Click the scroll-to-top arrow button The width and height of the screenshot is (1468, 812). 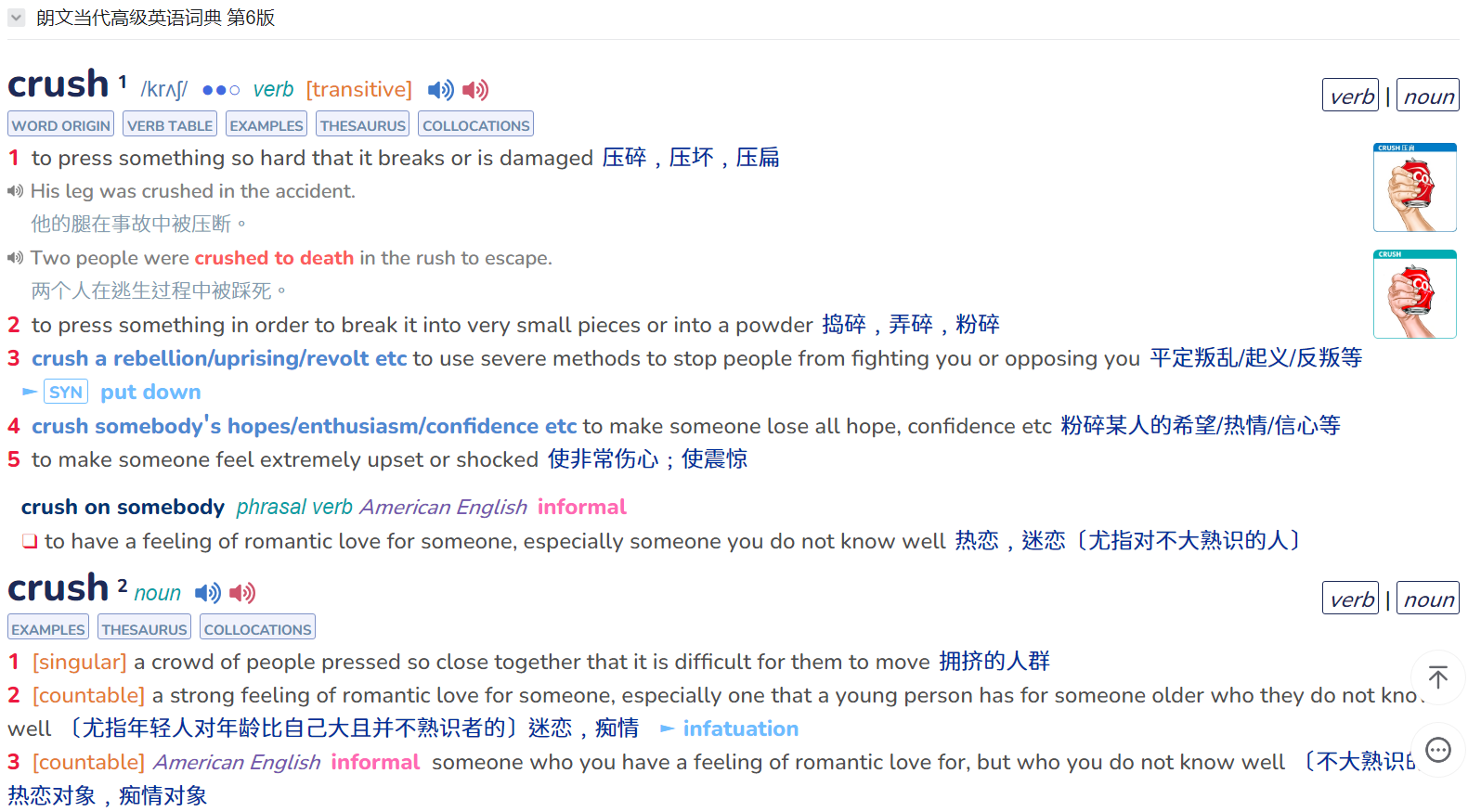(x=1438, y=677)
